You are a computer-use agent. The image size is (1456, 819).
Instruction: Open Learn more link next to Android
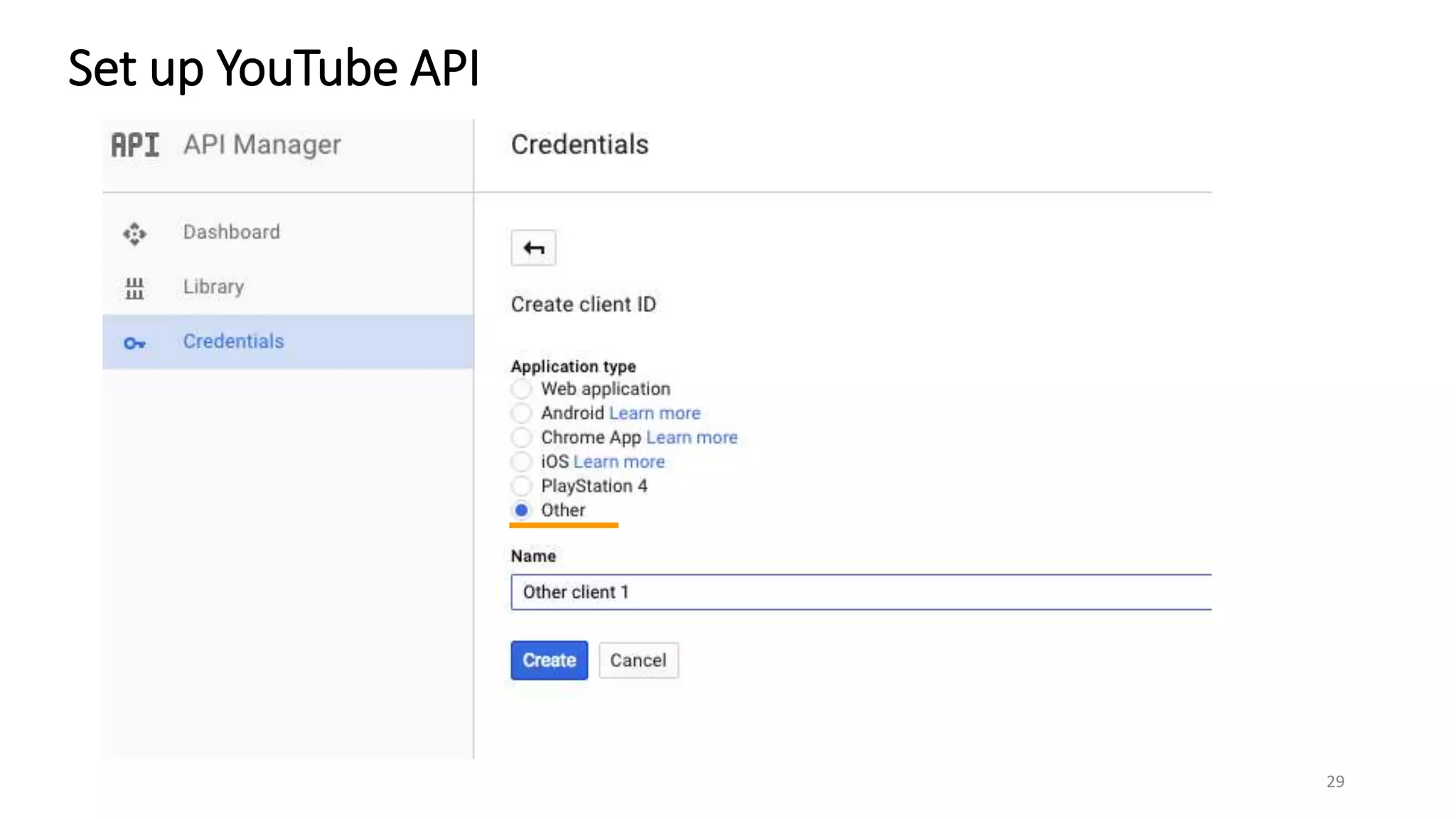point(655,413)
